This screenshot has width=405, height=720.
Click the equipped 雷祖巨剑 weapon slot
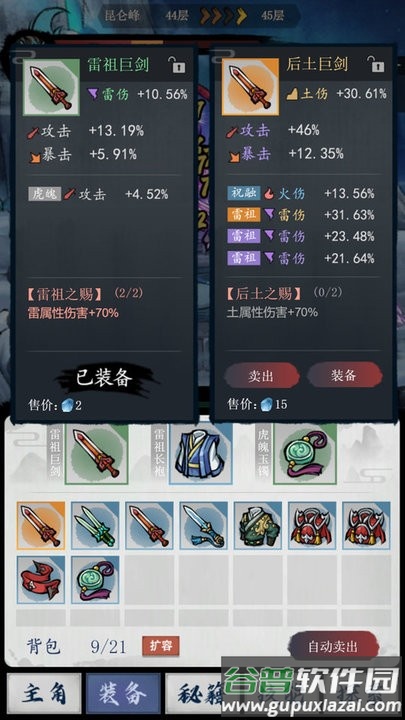click(96, 454)
